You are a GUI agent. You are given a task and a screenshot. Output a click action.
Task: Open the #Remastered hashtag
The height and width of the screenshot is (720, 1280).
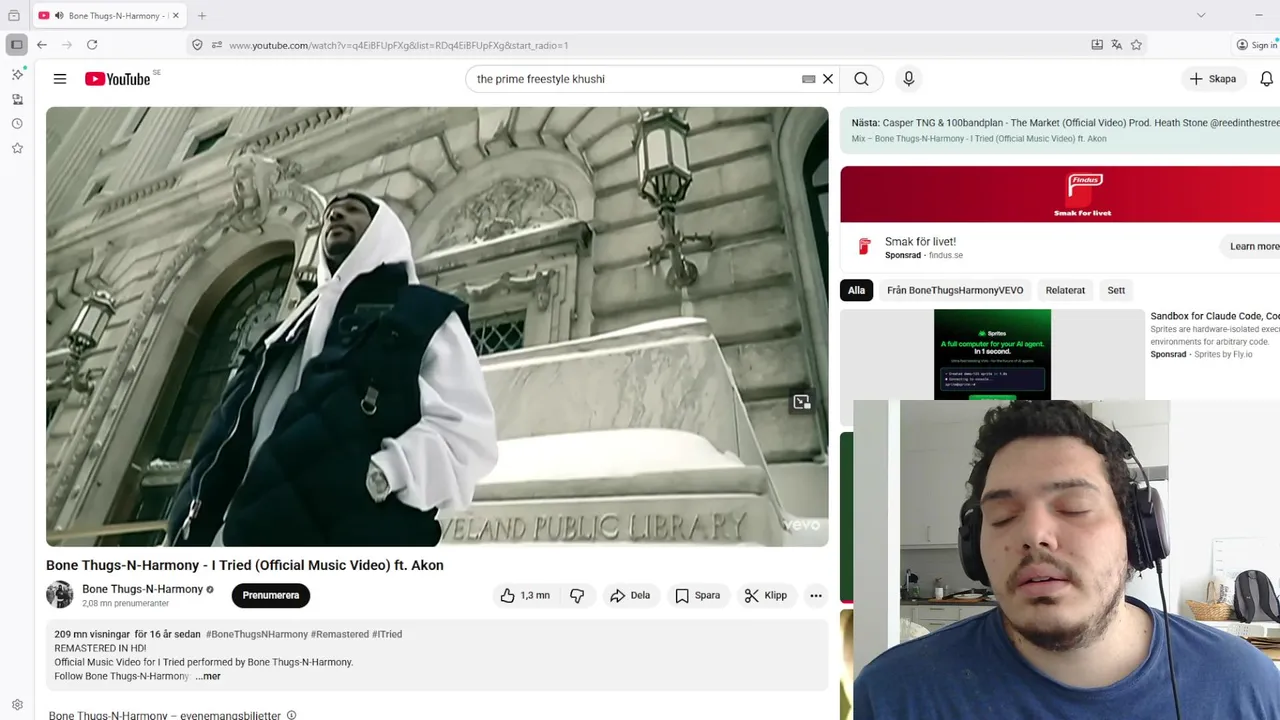click(x=340, y=634)
